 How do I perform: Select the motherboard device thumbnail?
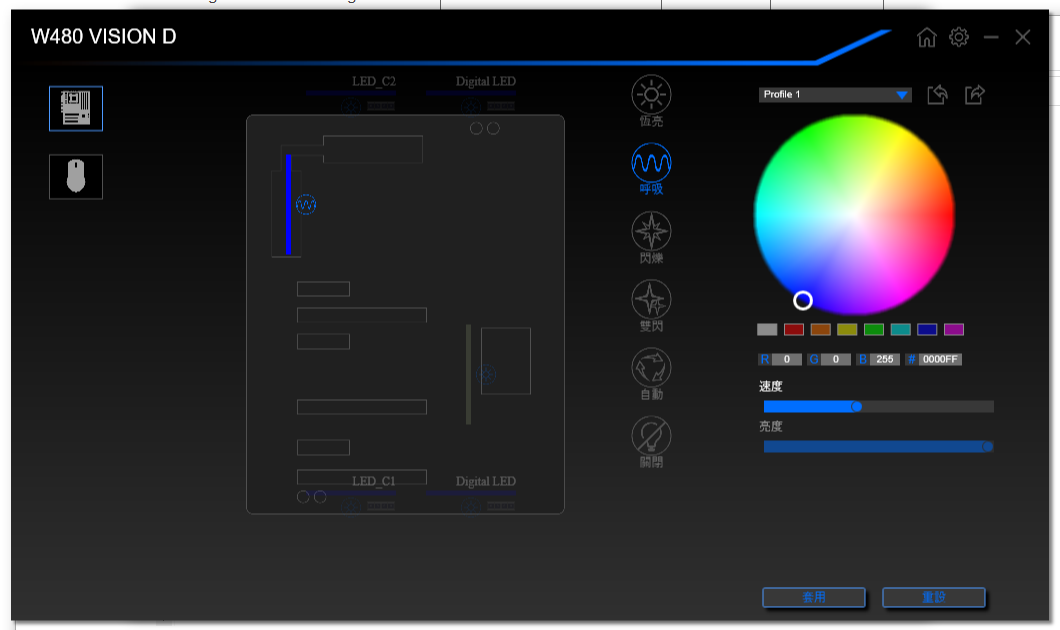point(76,108)
